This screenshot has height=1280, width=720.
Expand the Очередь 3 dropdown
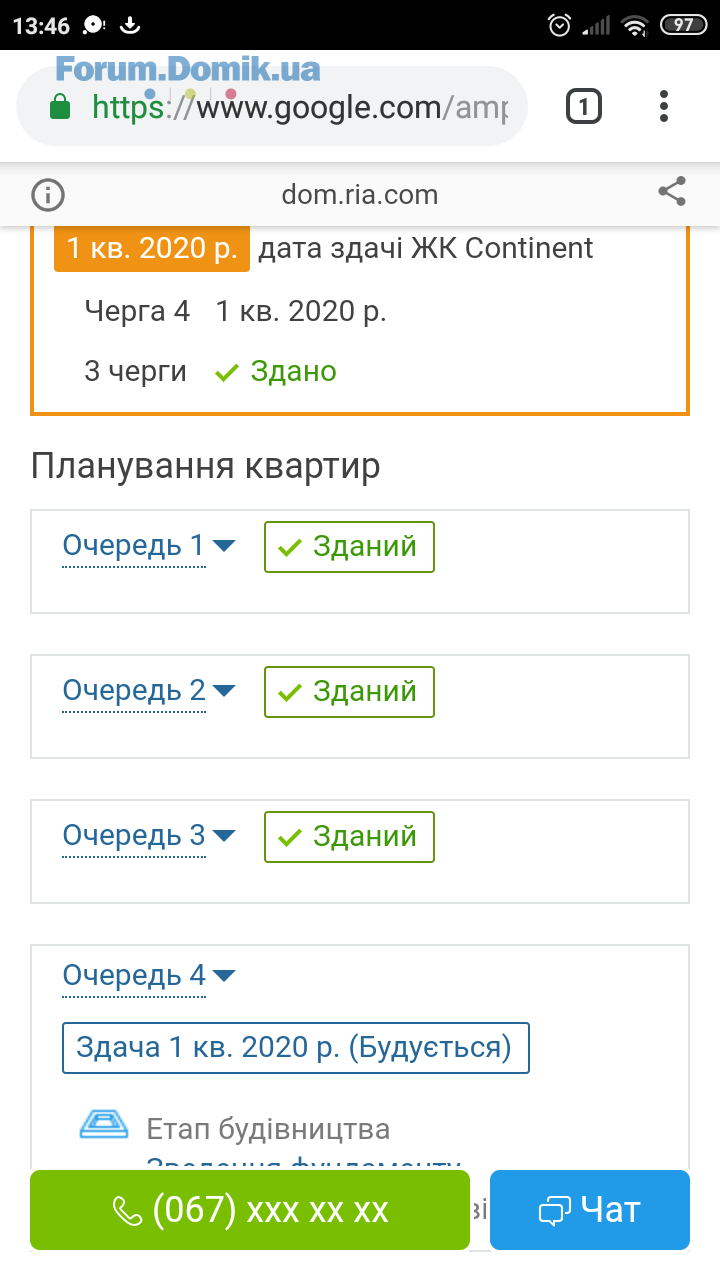pyautogui.click(x=149, y=836)
